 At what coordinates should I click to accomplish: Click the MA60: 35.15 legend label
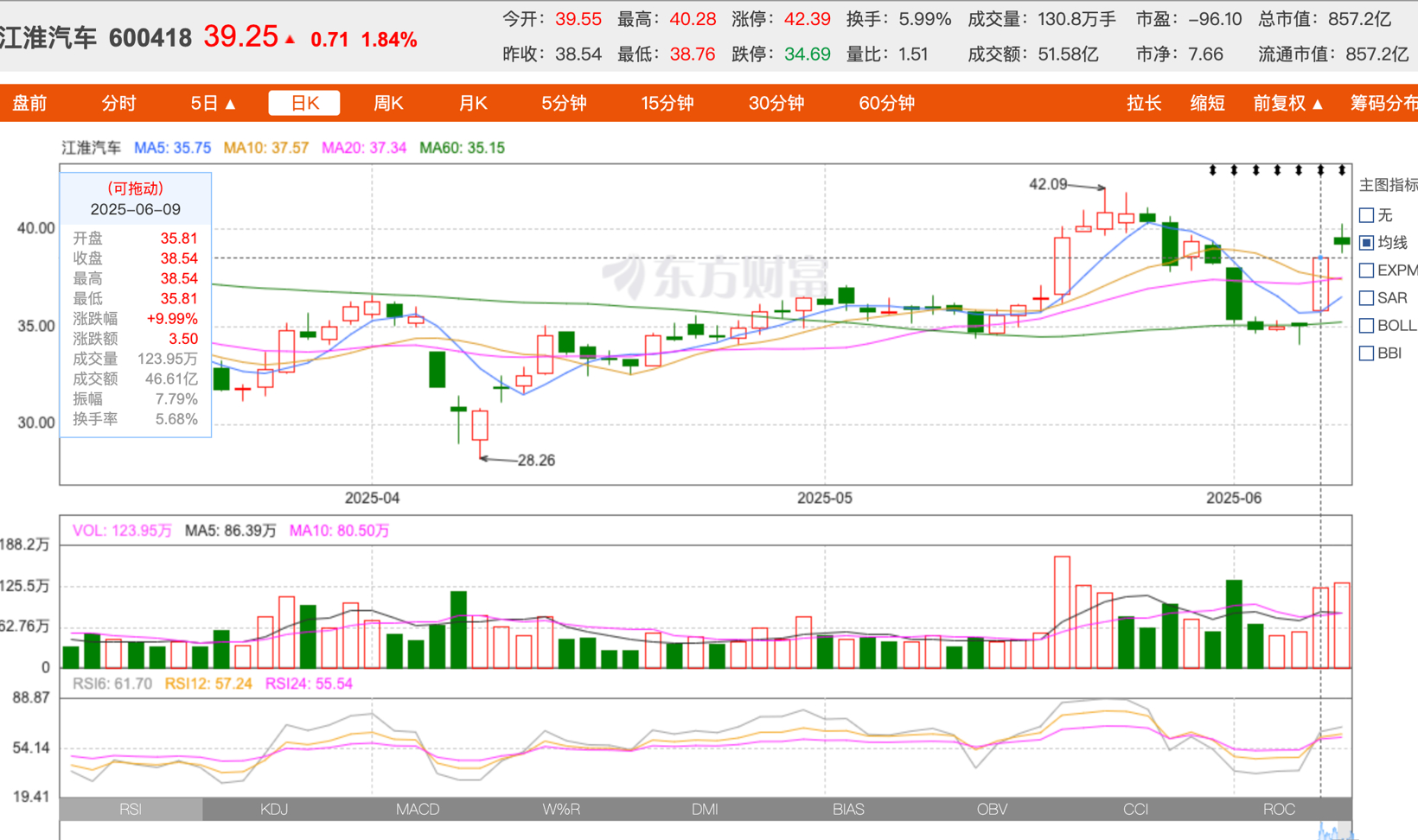tap(462, 148)
